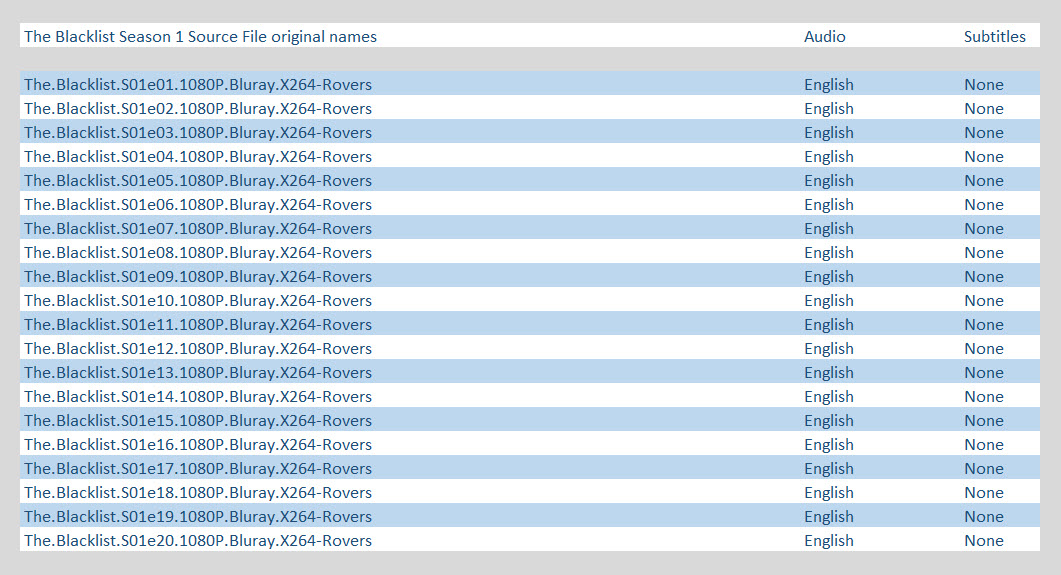Select file name The.Blacklist.S01e04.1080P.Bluray.X264-Rovers
Image resolution: width=1061 pixels, height=575 pixels.
(x=198, y=157)
